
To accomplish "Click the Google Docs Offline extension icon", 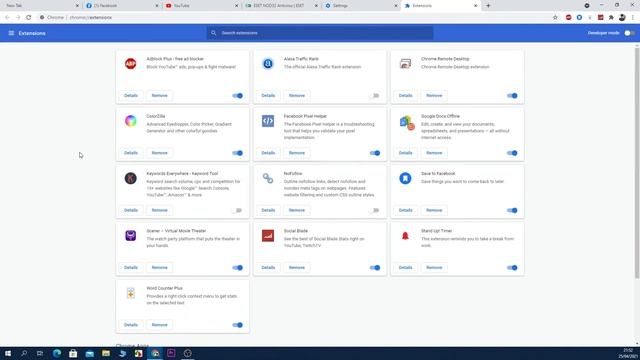I will [407, 122].
